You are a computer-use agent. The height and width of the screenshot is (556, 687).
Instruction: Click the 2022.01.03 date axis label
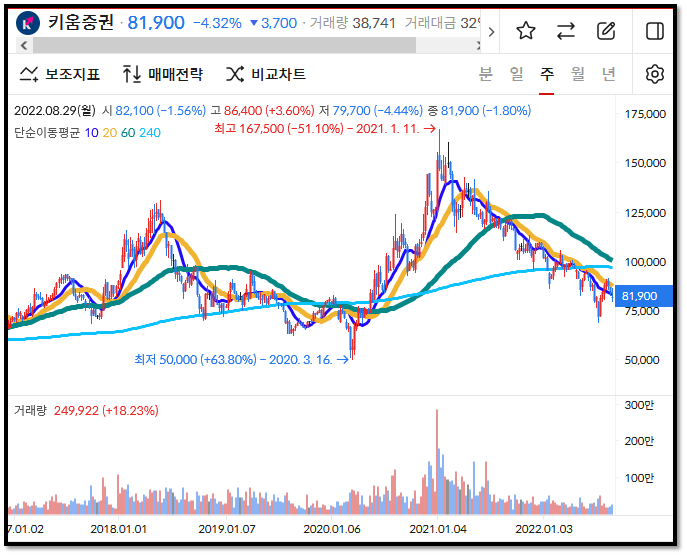pos(544,529)
